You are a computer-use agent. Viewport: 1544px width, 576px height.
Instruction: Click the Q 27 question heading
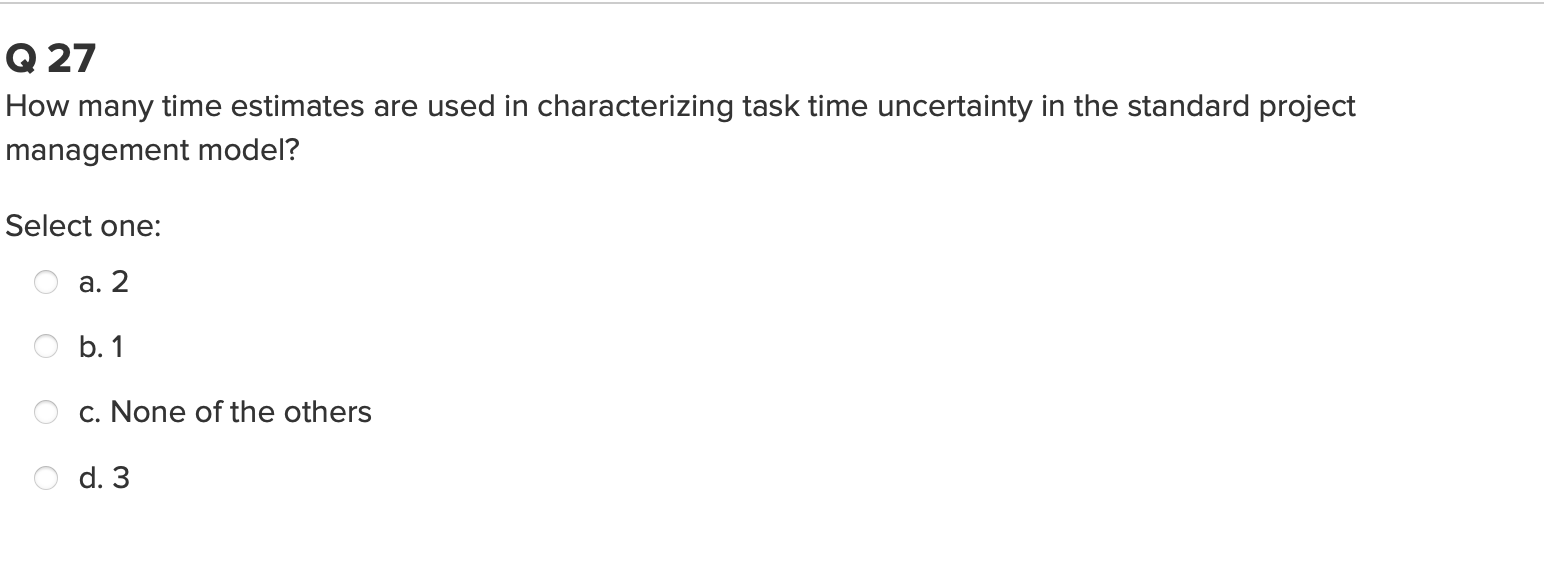pos(50,57)
